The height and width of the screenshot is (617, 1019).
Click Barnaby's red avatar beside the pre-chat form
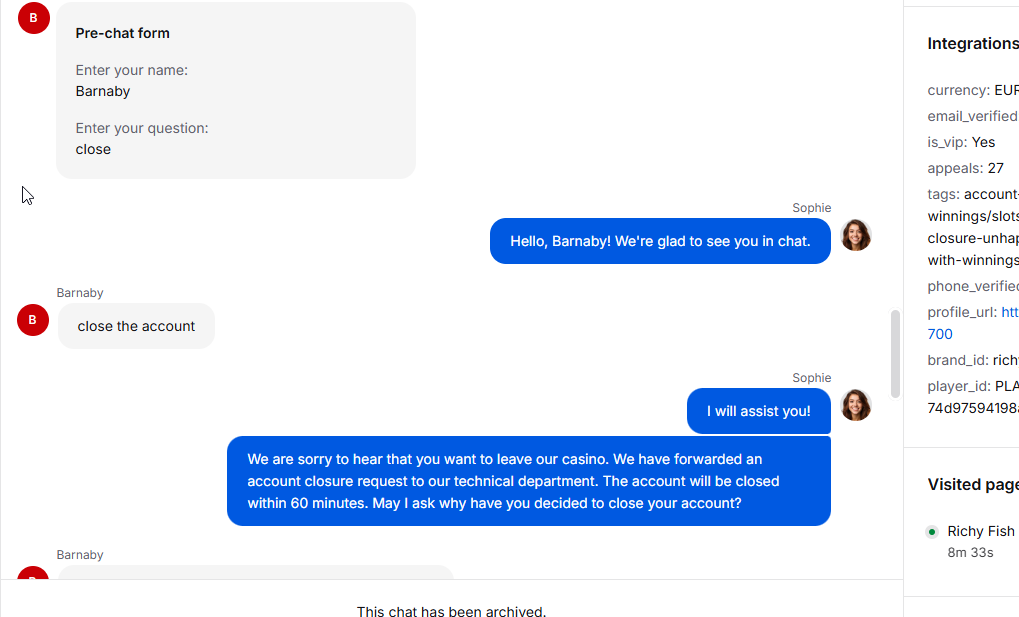[34, 18]
